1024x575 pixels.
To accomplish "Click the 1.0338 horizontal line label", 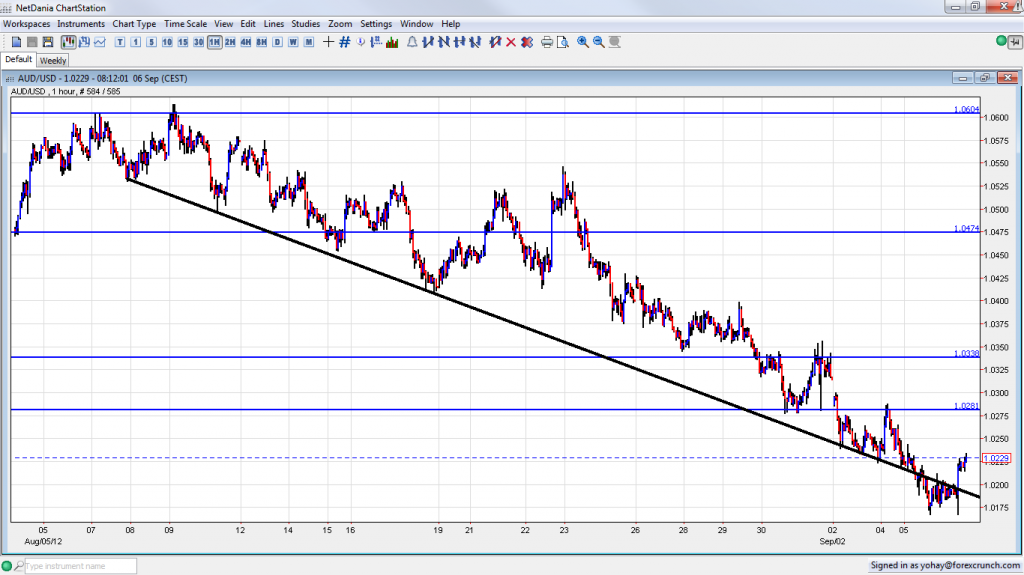I will coord(967,353).
